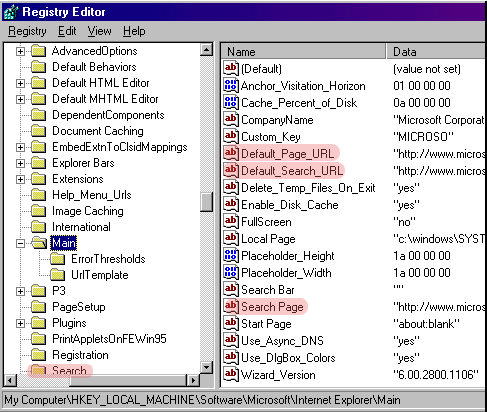Select the open Main folder icon
This screenshot has width=487, height=412.
[39, 243]
